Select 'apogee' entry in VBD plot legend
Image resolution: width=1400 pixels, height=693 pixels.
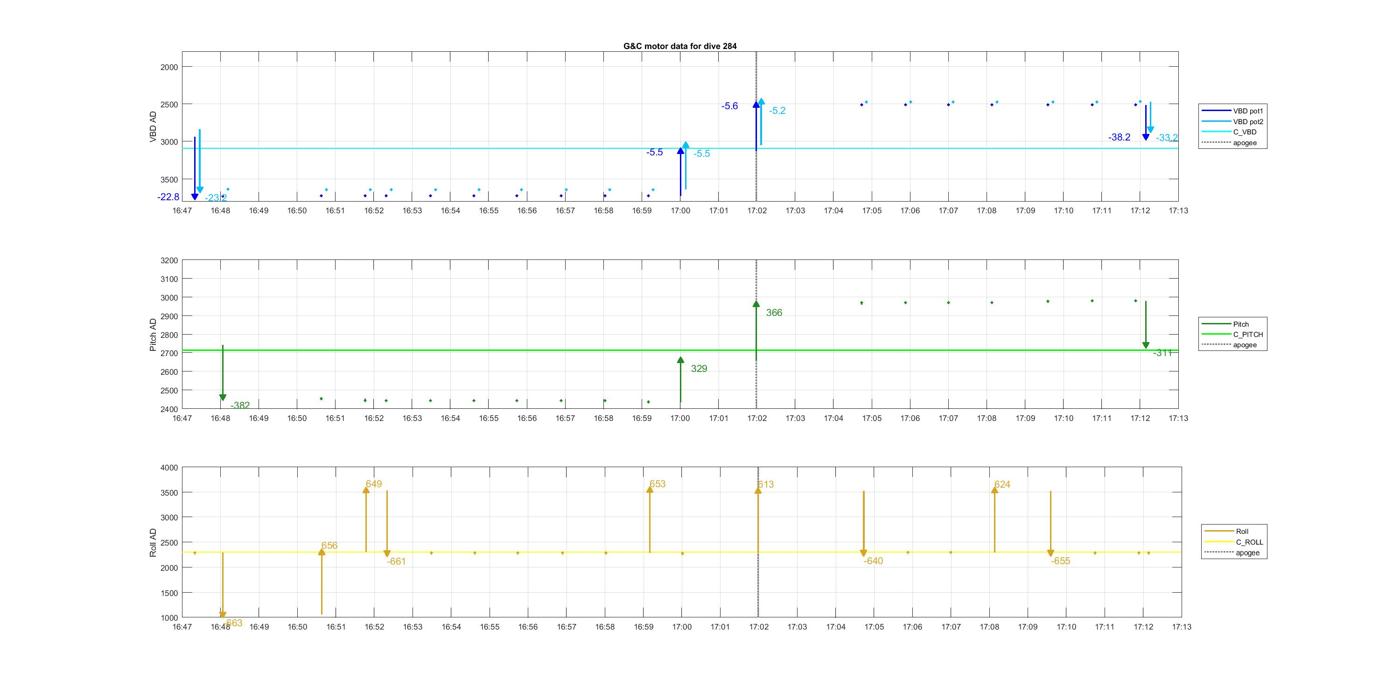click(x=1230, y=143)
